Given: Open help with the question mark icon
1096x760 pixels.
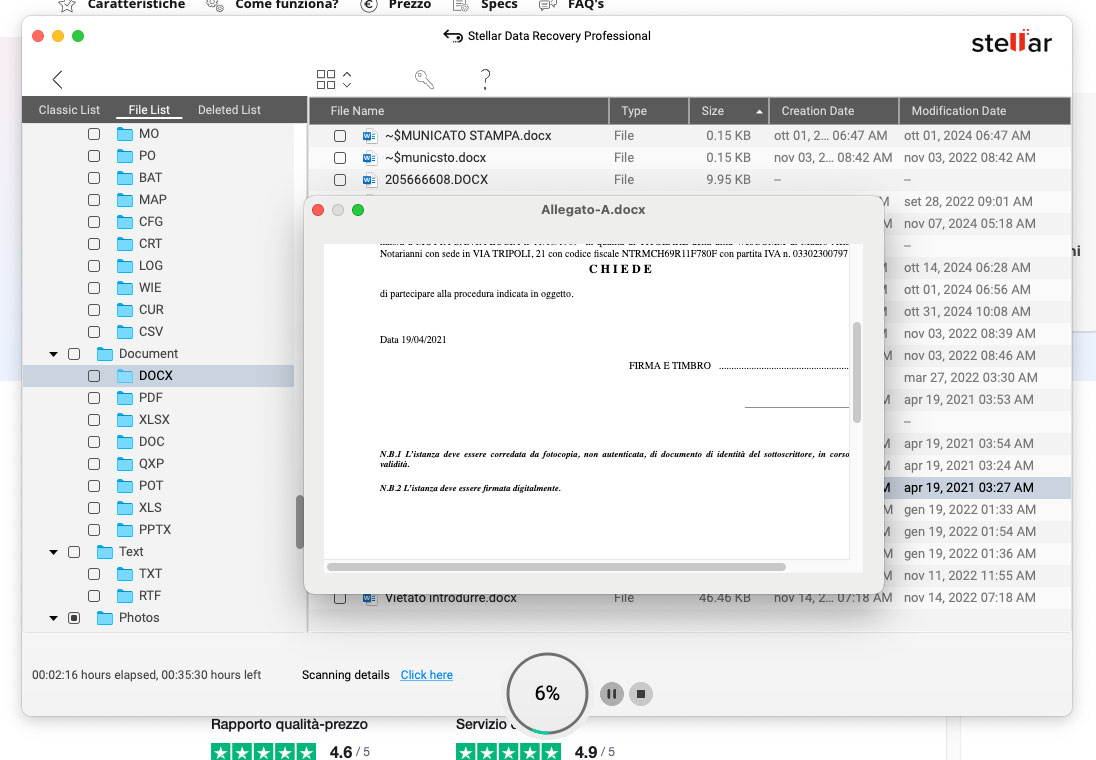Looking at the screenshot, I should click(485, 80).
